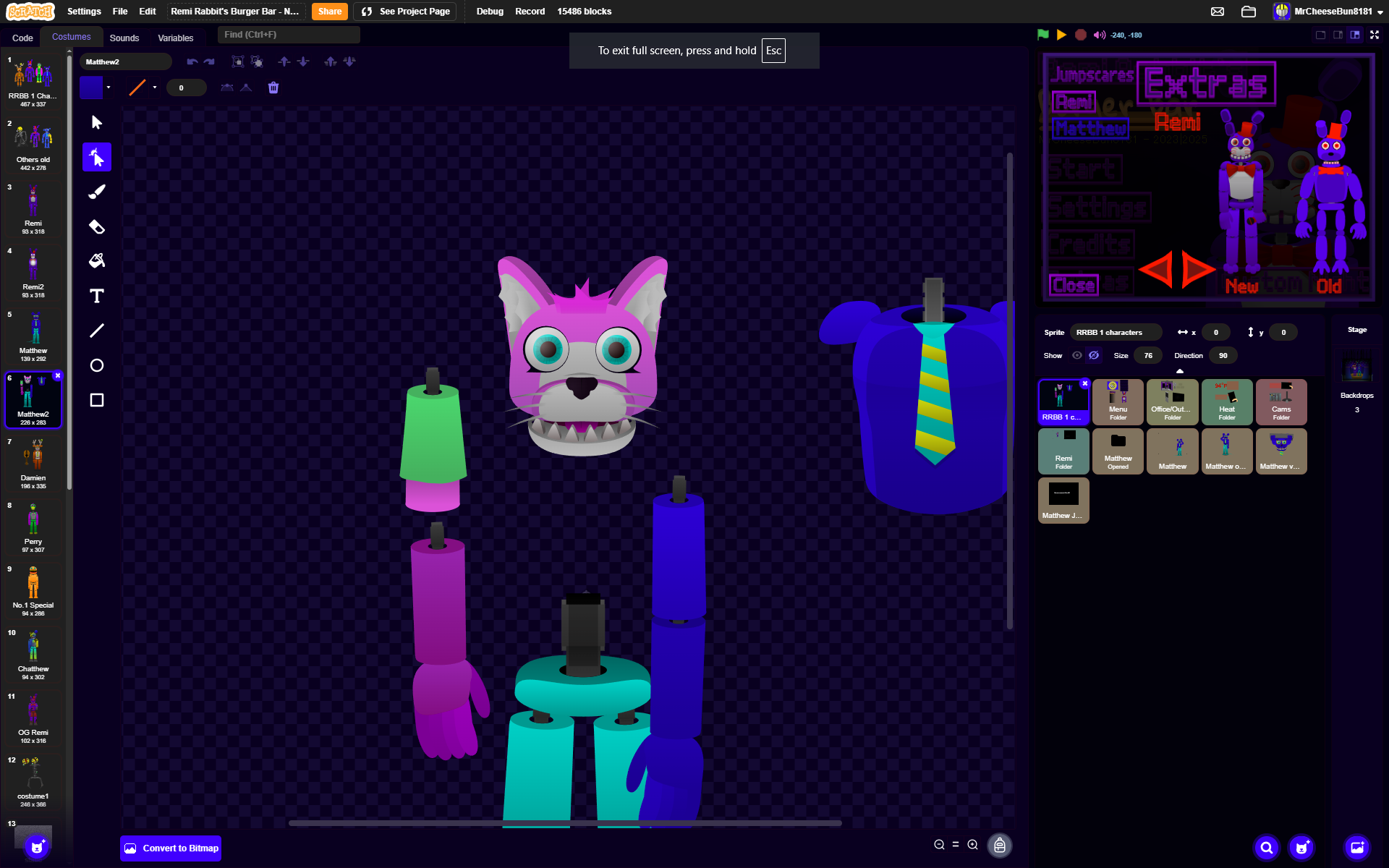Select the Brush tool
The width and height of the screenshot is (1389, 868).
[97, 192]
